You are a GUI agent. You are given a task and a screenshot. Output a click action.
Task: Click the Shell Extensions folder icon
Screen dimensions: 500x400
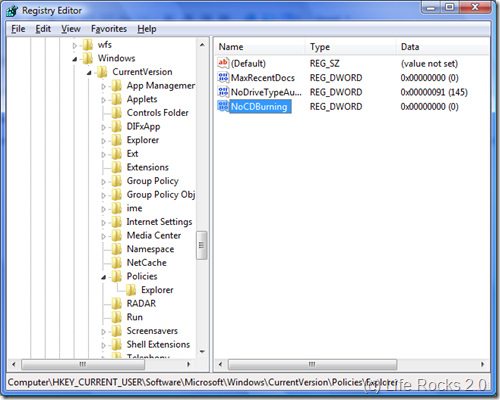point(116,345)
